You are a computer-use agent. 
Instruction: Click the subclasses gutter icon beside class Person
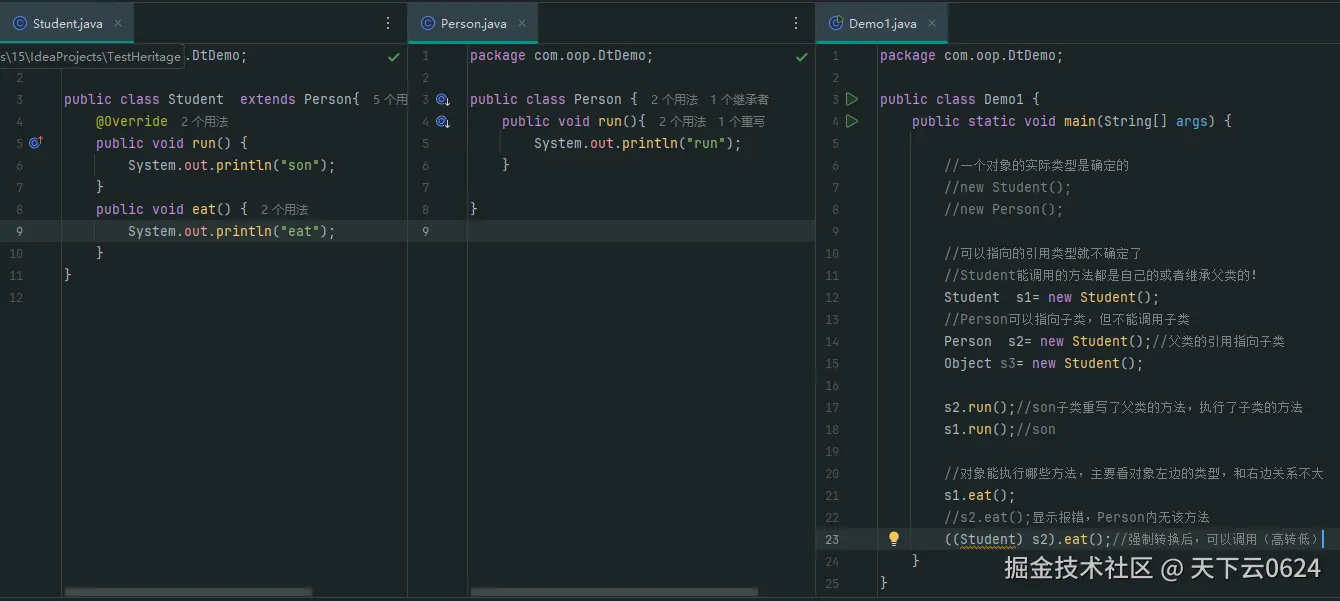pyautogui.click(x=443, y=100)
